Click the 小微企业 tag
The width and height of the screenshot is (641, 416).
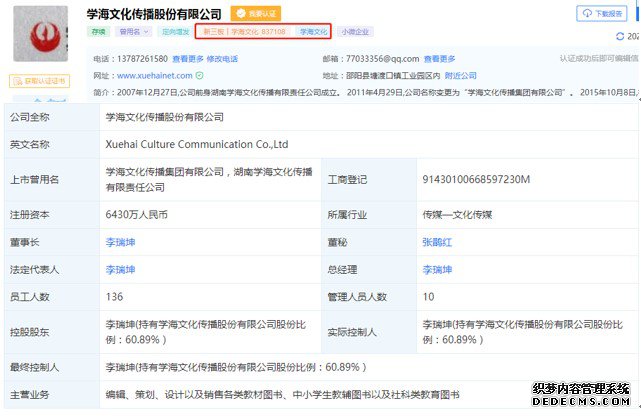tap(355, 31)
